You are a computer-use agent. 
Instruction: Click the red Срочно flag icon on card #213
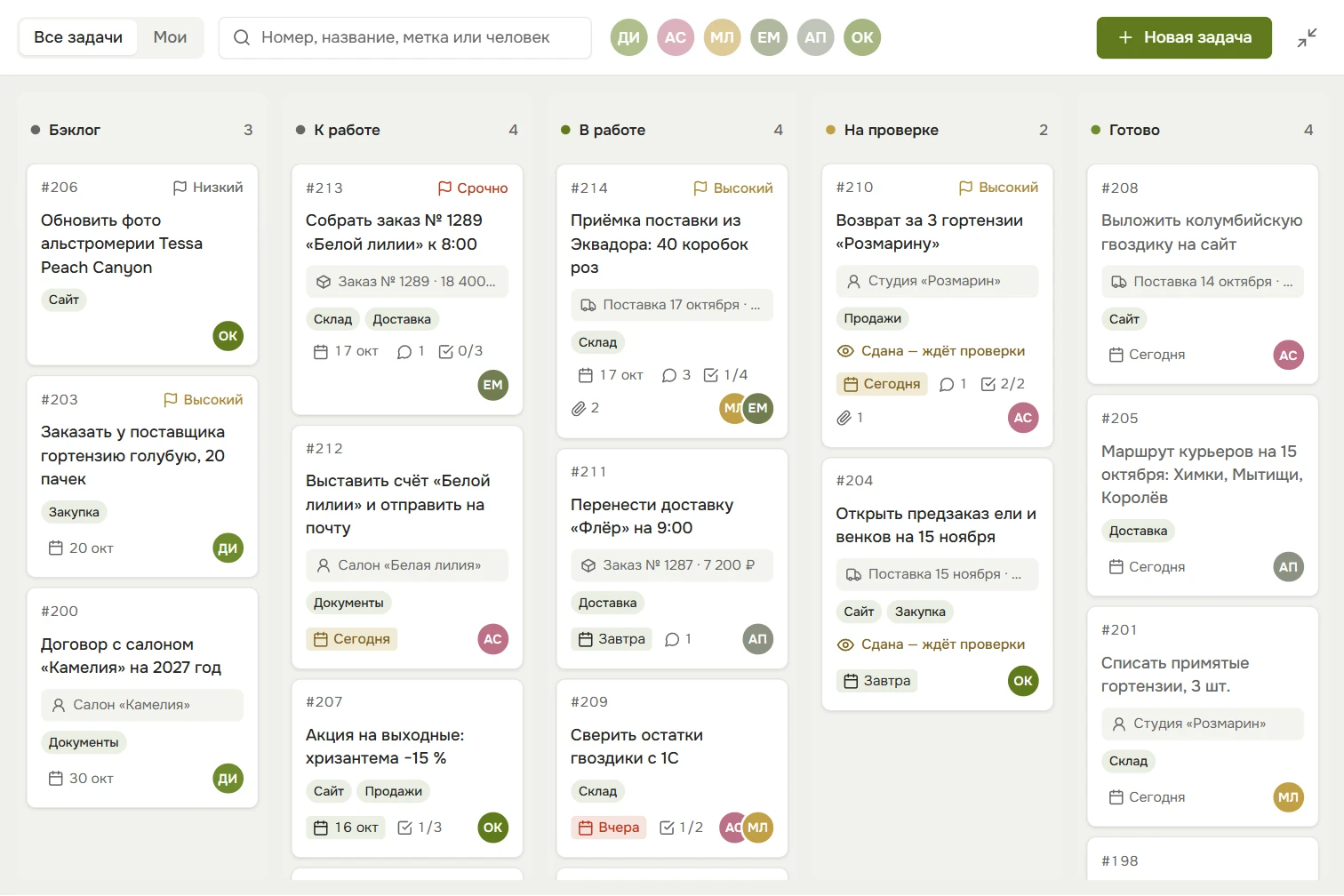tap(444, 188)
